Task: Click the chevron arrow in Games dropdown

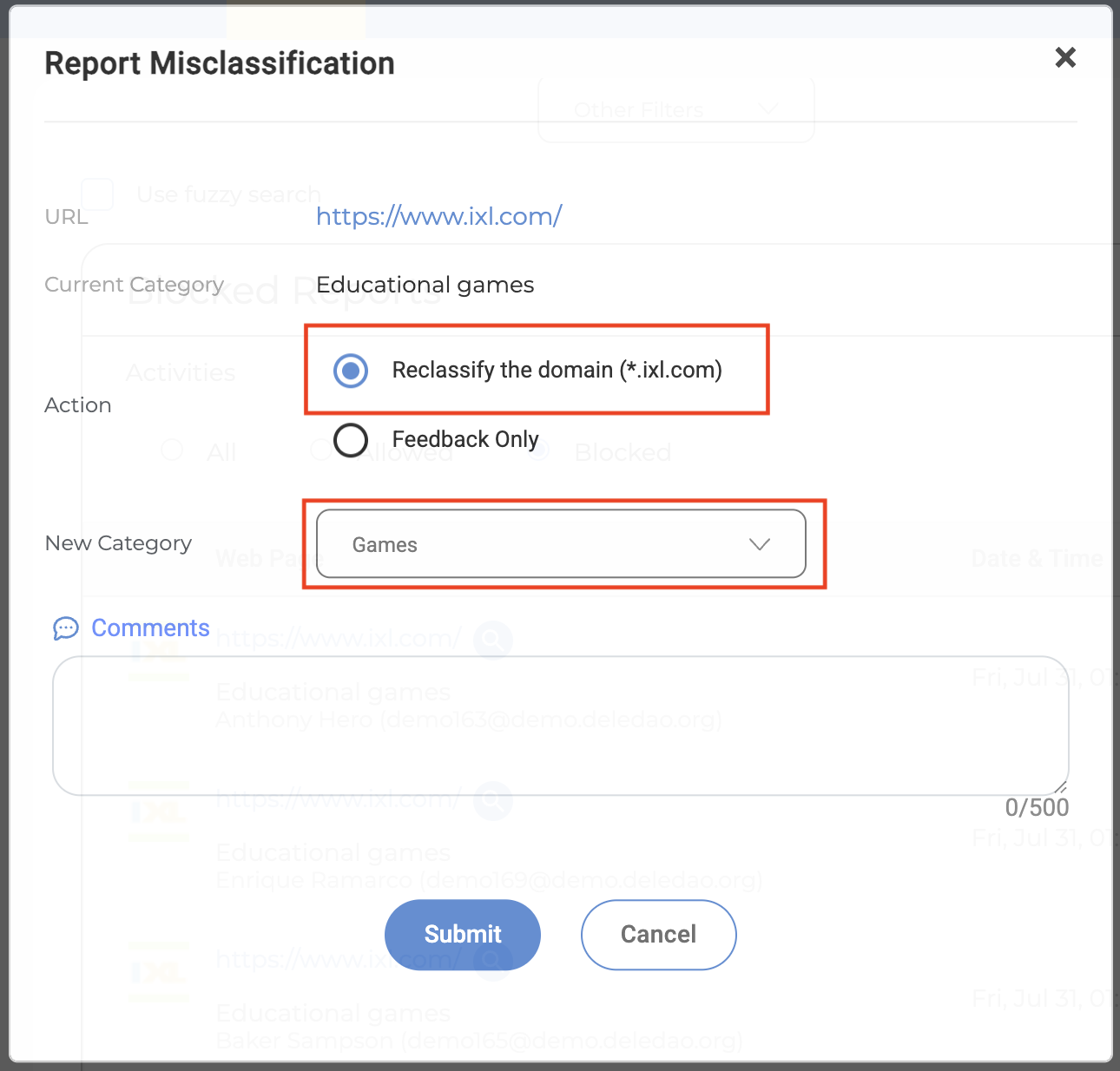Action: tap(760, 544)
